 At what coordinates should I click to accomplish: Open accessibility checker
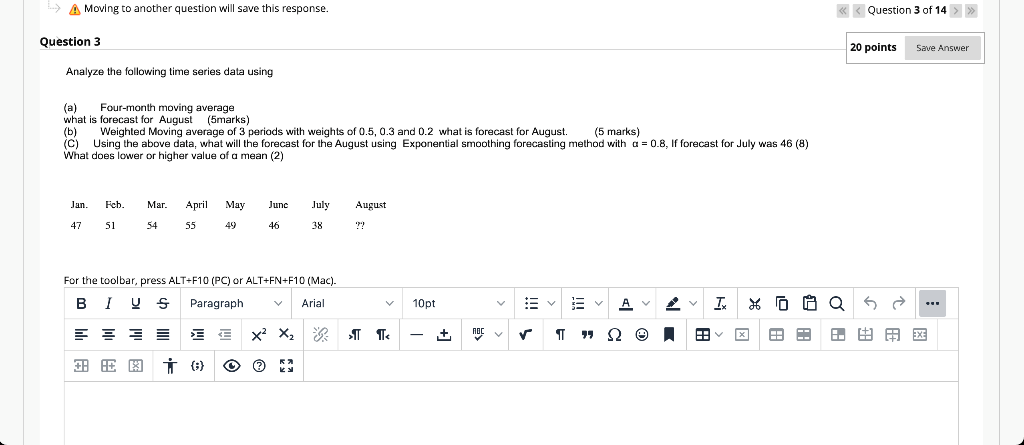170,366
